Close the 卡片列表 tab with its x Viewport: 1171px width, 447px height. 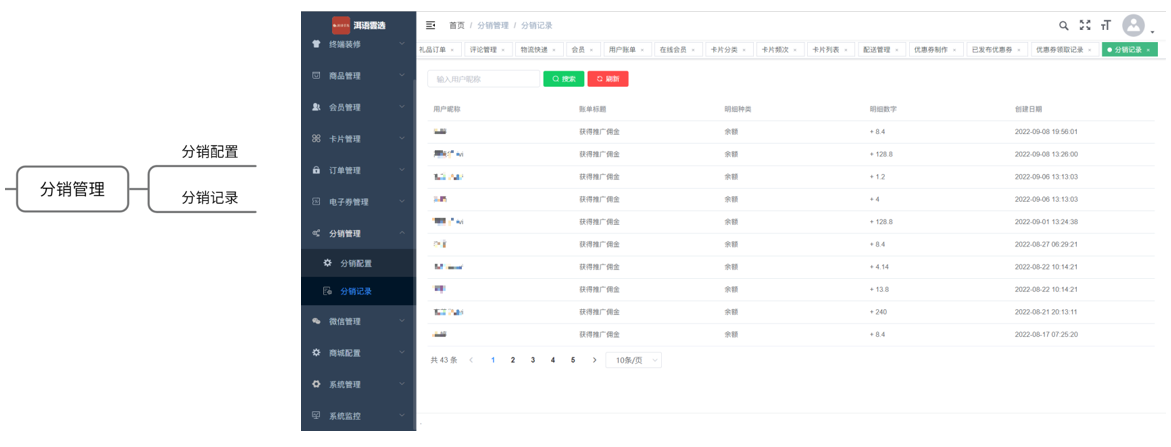click(x=845, y=50)
